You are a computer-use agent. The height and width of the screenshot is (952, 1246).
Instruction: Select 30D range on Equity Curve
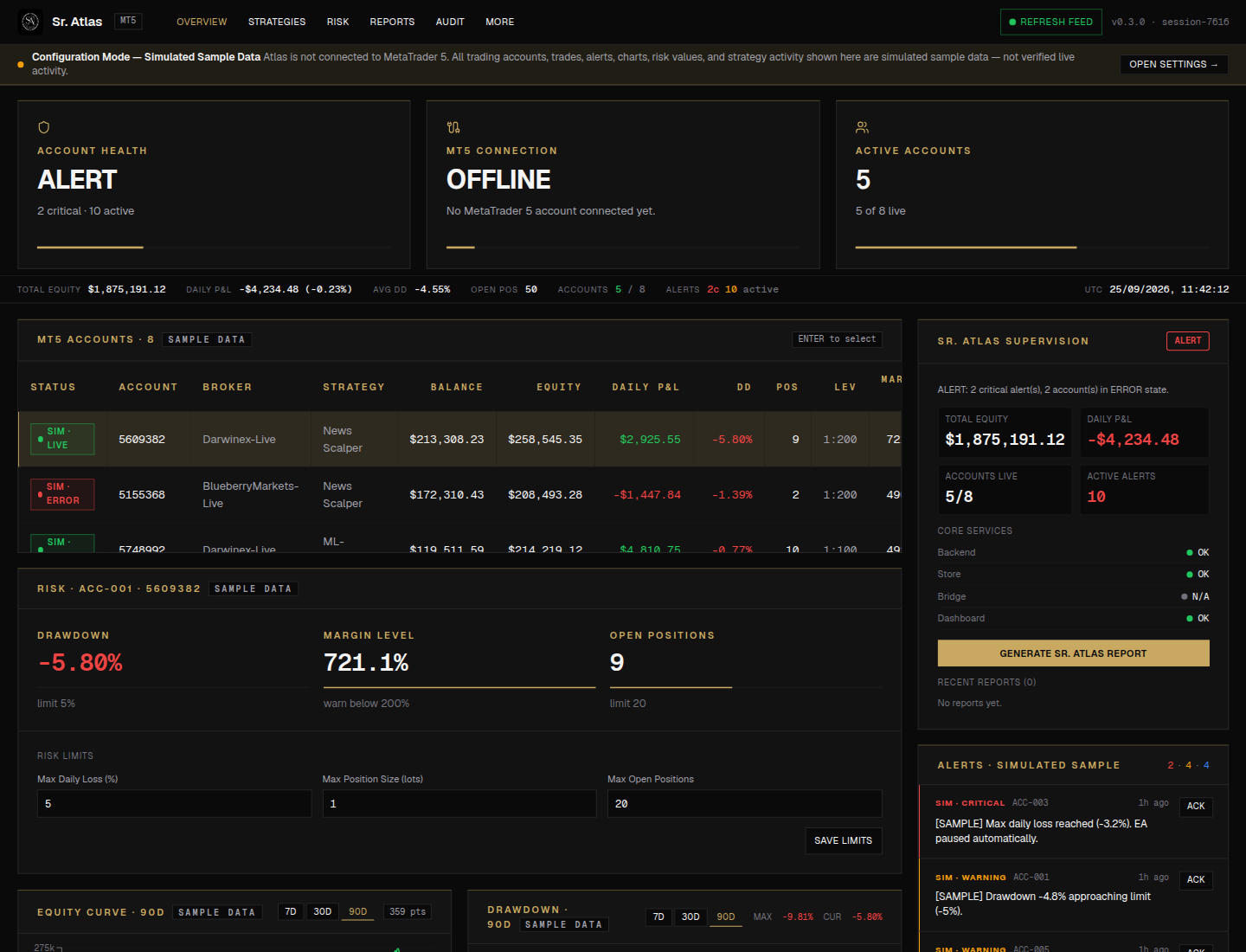click(x=323, y=912)
